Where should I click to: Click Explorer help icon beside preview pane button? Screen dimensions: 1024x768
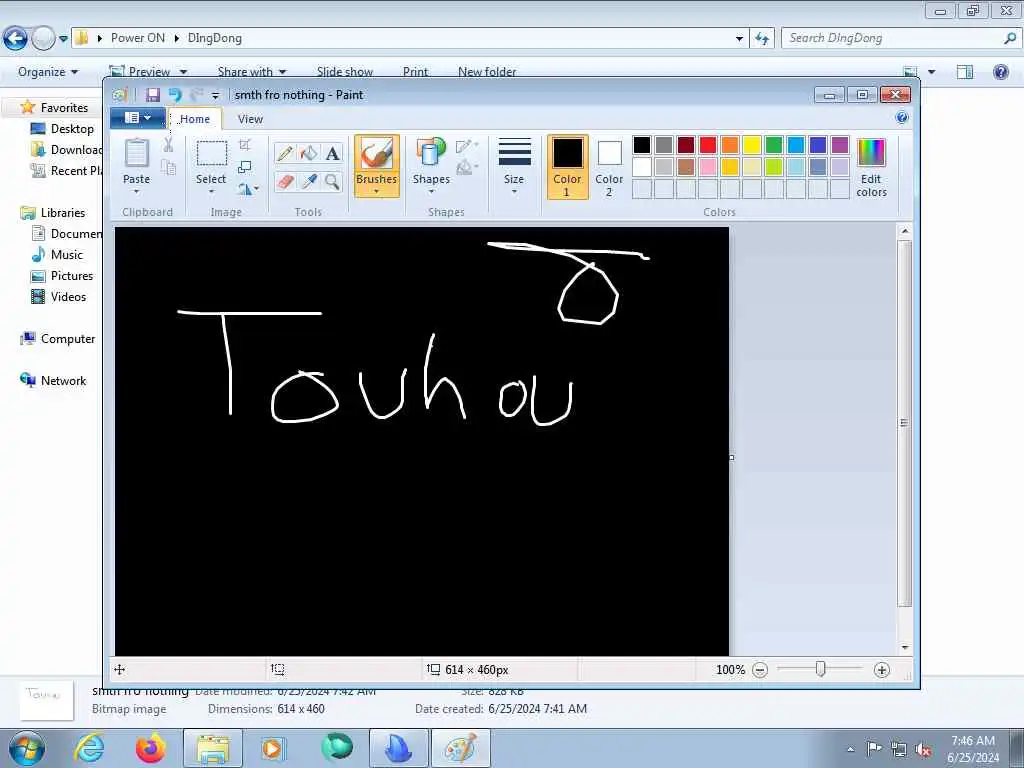click(1000, 72)
